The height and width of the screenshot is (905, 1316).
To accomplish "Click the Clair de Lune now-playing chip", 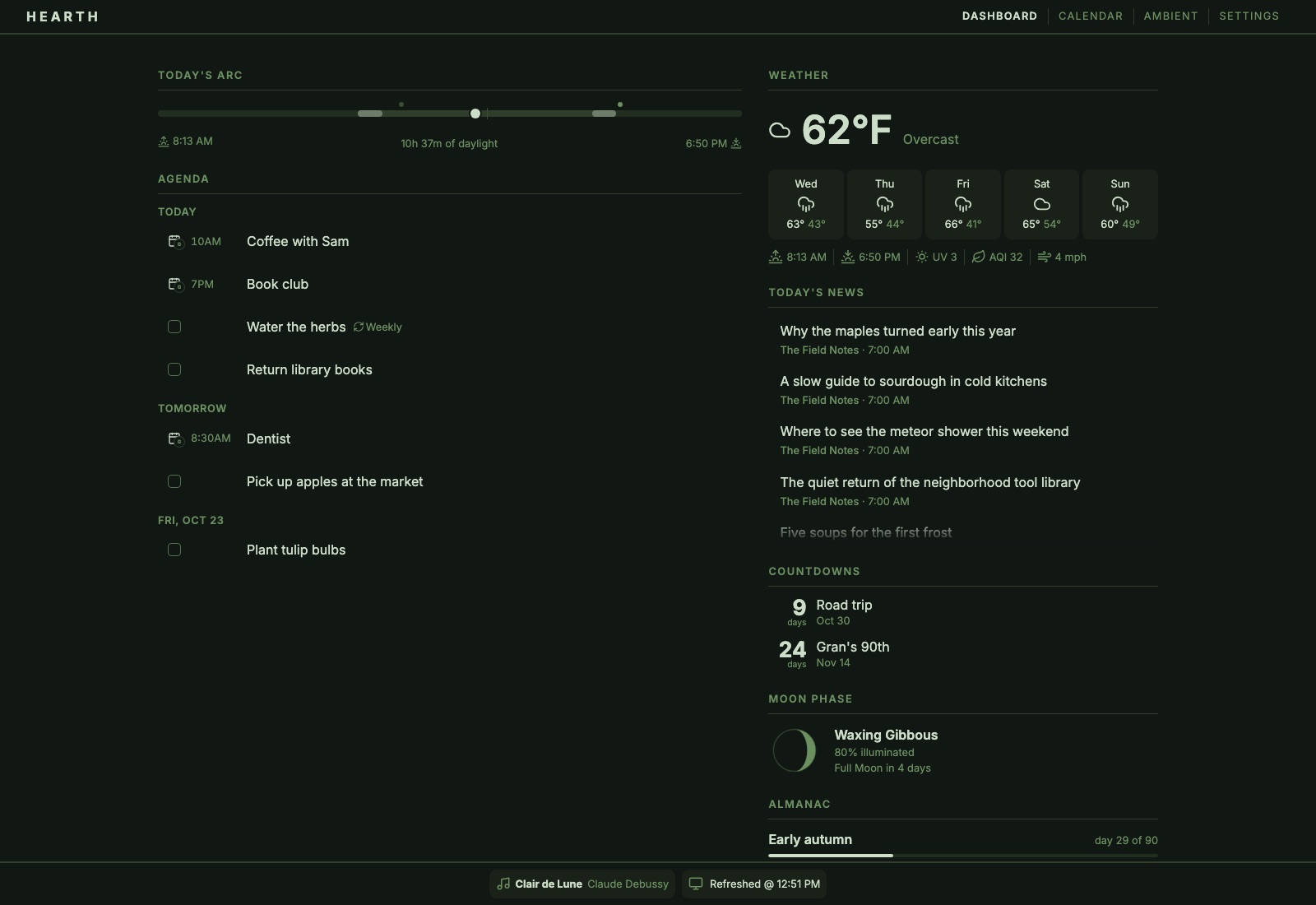I will (582, 884).
